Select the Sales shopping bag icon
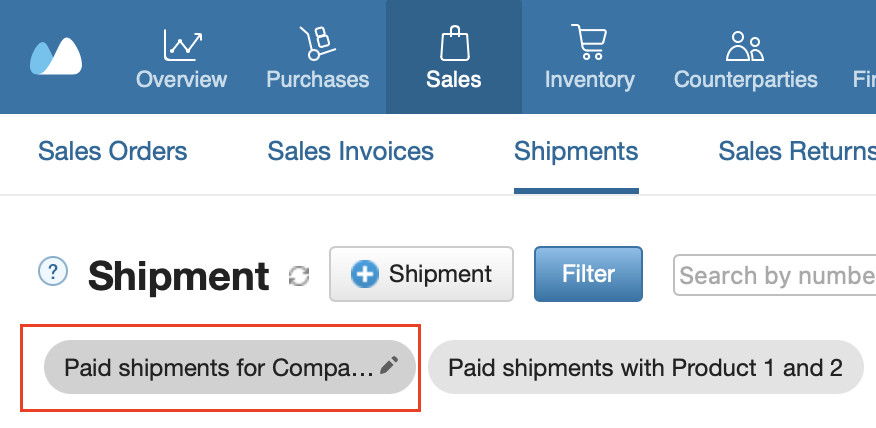Screen dimensions: 876x428 454,43
